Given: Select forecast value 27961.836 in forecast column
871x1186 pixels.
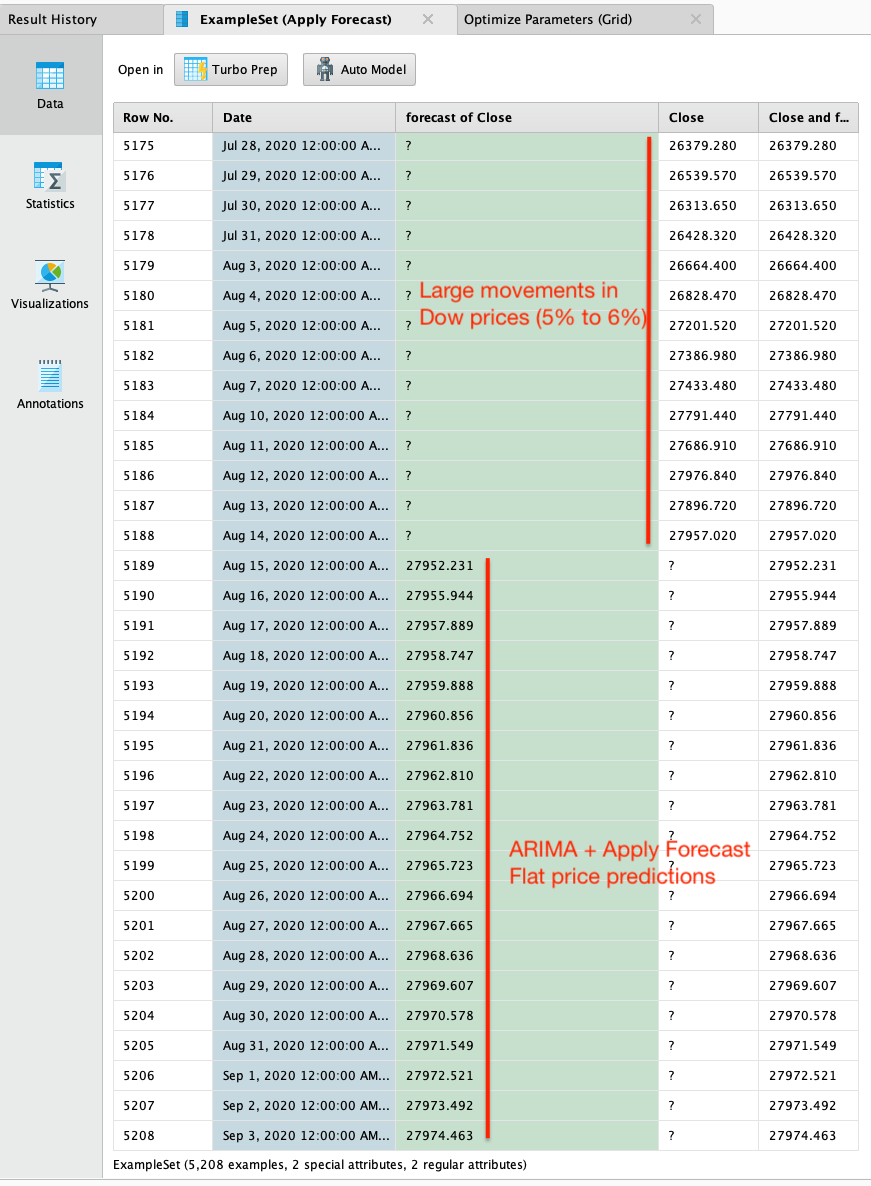Looking at the screenshot, I should point(527,746).
